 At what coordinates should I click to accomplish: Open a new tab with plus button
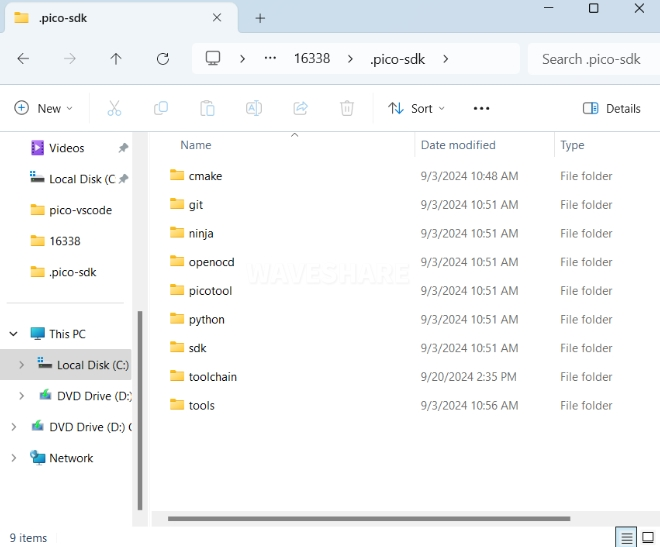coord(260,18)
